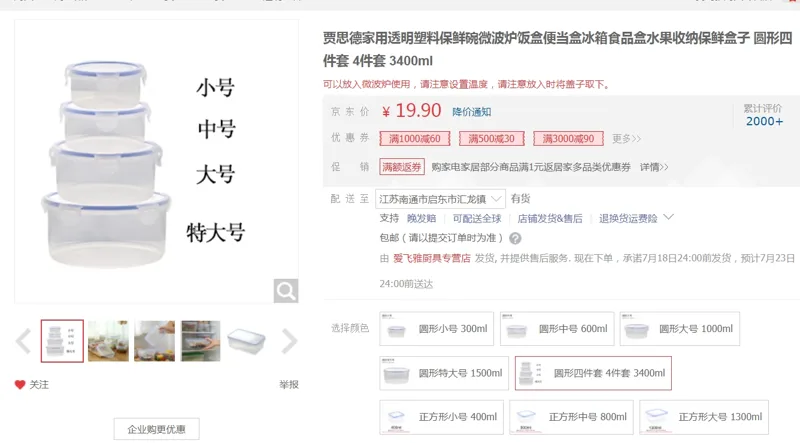
Task: Choose option 圆形四件套 4件套 3400ml
Action: click(x=593, y=373)
